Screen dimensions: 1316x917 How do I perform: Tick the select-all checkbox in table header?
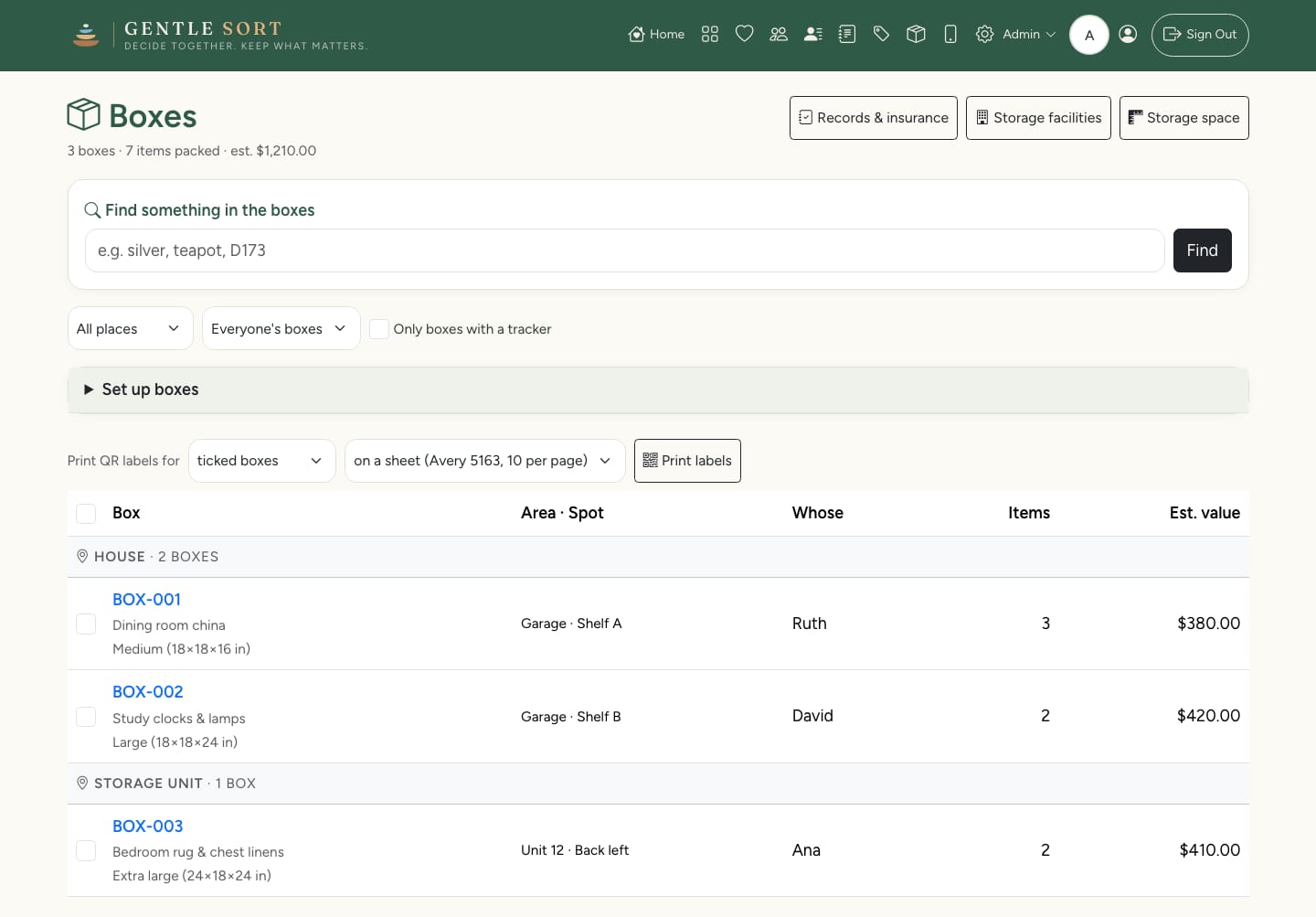pos(86,513)
